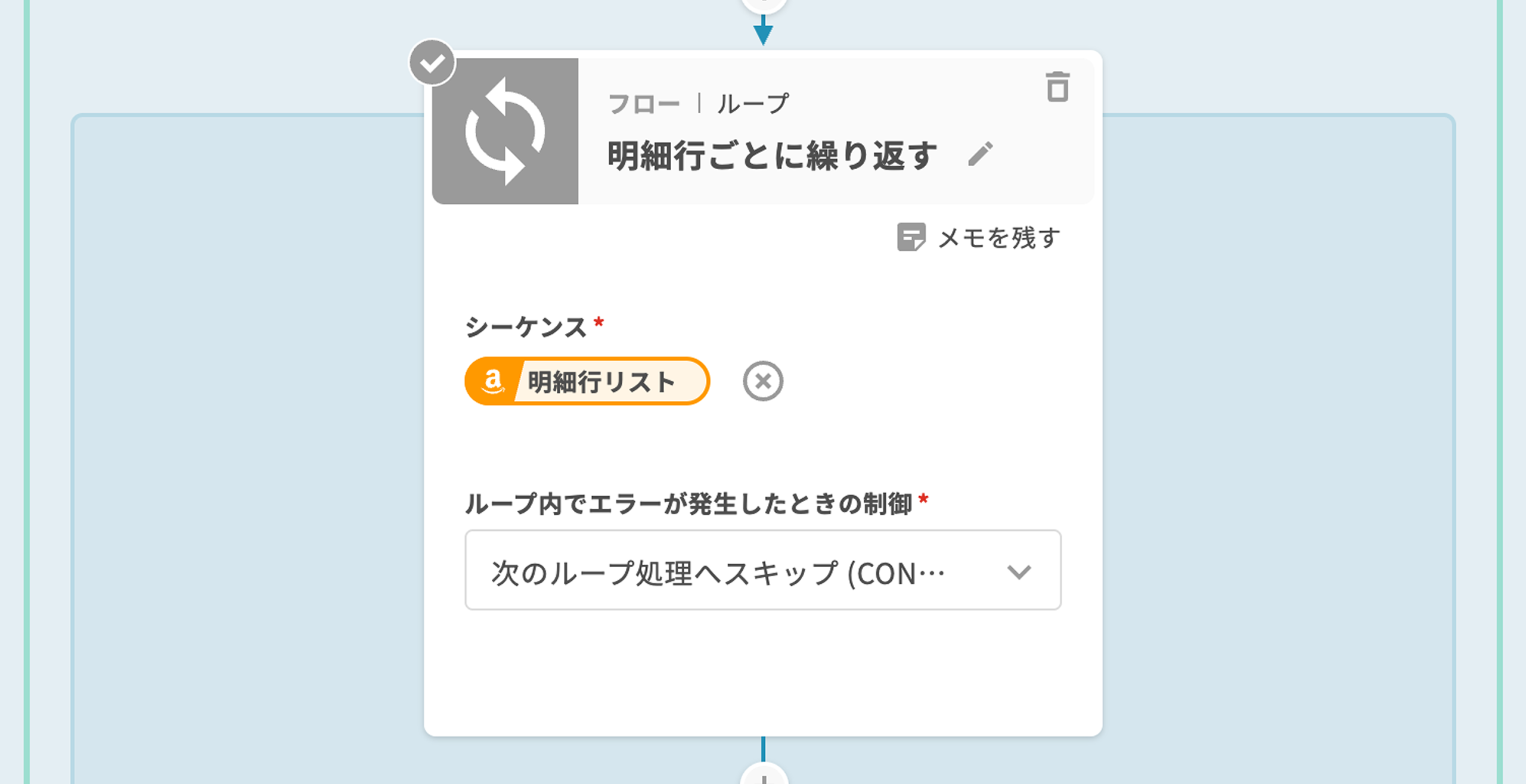Viewport: 1526px width, 784px height.
Task: Click the add-step circle above the arrow
Action: tap(764, 5)
